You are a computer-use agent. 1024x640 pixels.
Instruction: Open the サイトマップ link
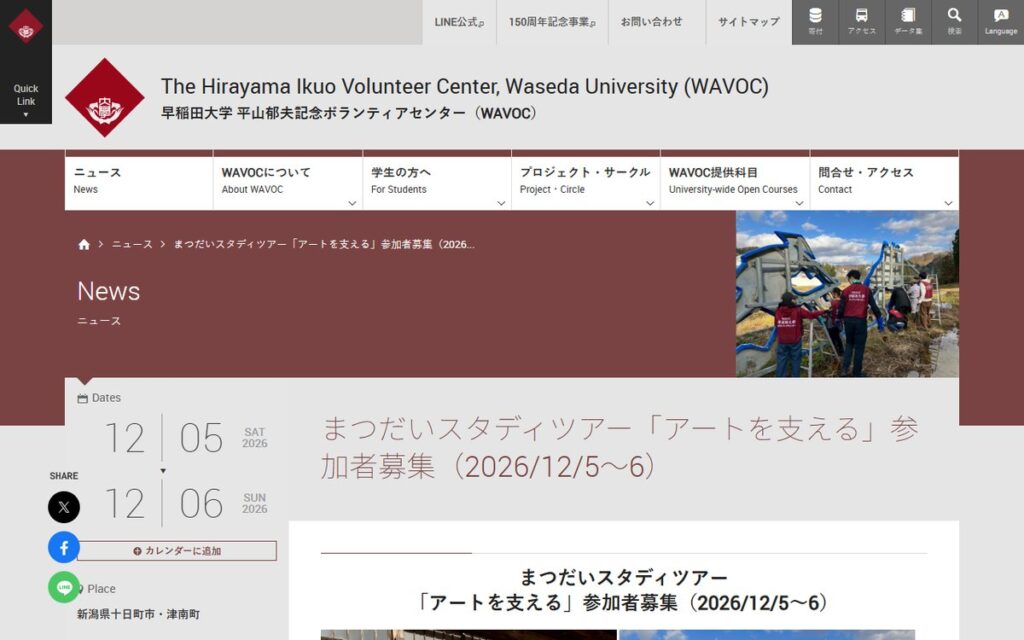(x=748, y=22)
